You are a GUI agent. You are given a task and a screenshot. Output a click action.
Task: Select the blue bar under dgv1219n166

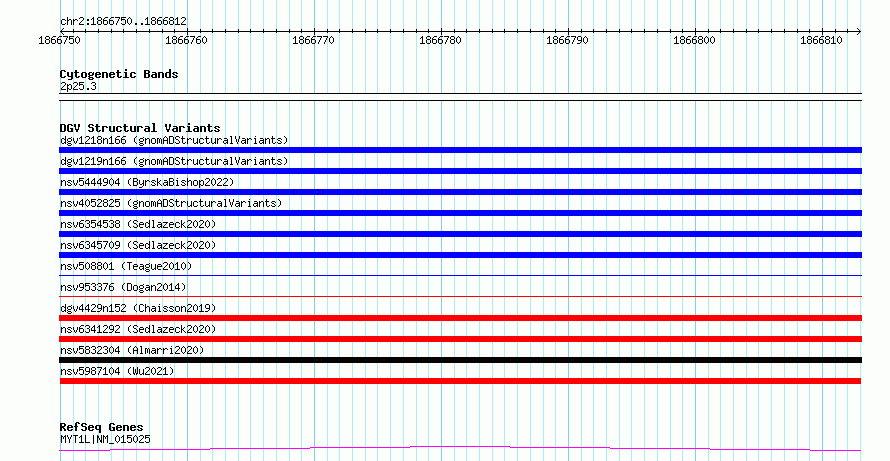pos(460,171)
